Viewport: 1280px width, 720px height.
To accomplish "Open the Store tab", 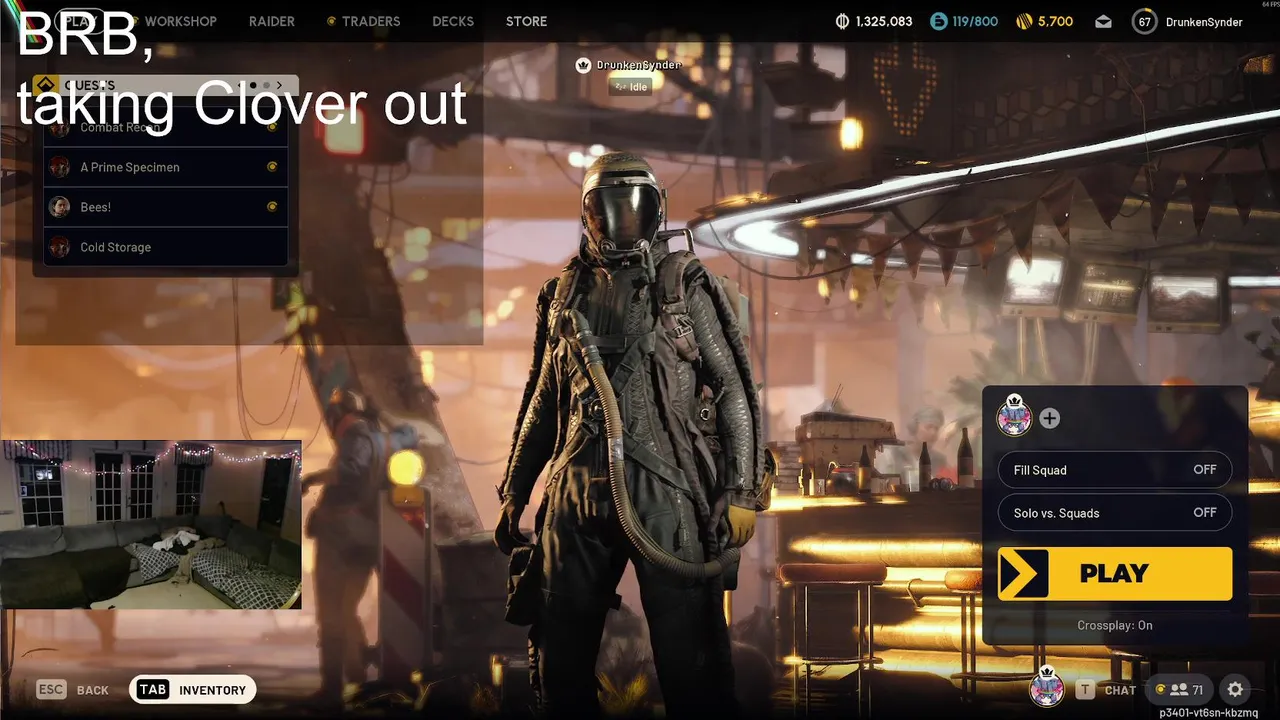I will coord(526,21).
